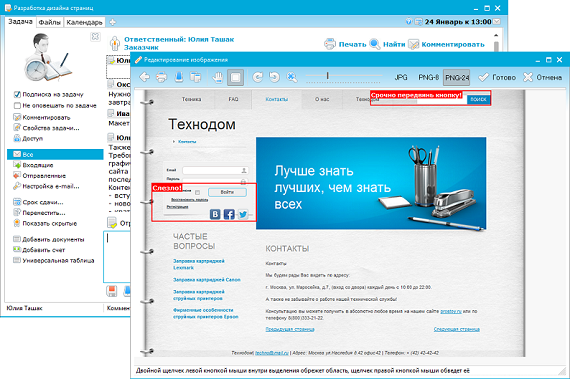
Task: Click the help icon next to the deadline date
Action: [409, 22]
